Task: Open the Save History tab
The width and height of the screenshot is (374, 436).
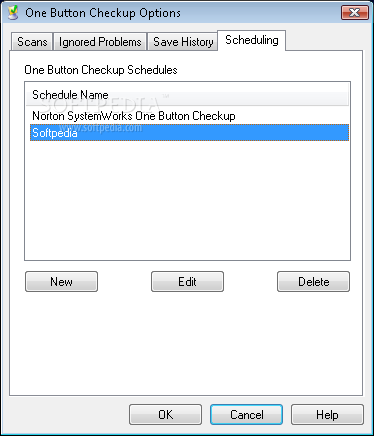Action: (183, 42)
